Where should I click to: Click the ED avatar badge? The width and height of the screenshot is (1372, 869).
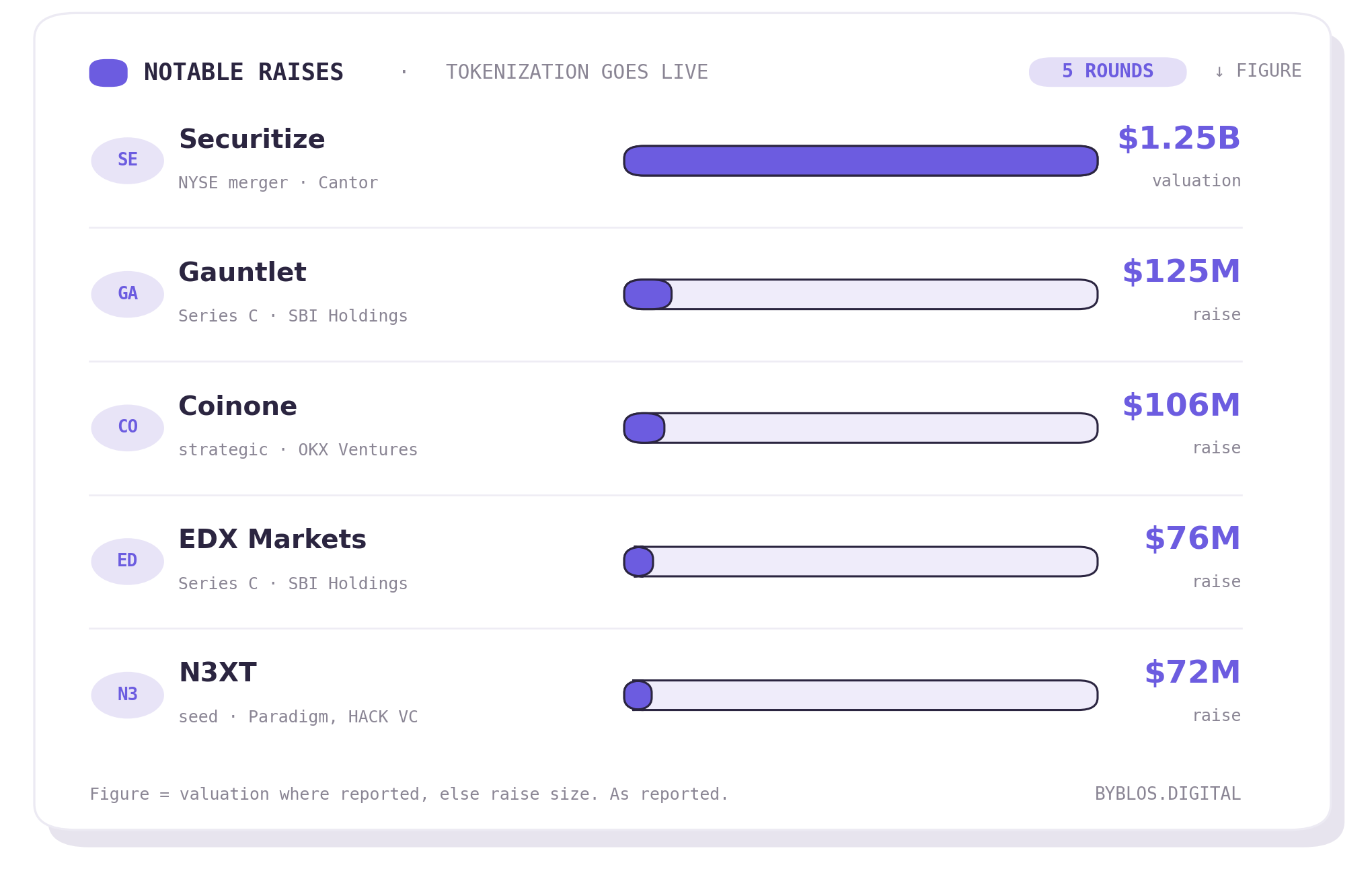pos(128,562)
